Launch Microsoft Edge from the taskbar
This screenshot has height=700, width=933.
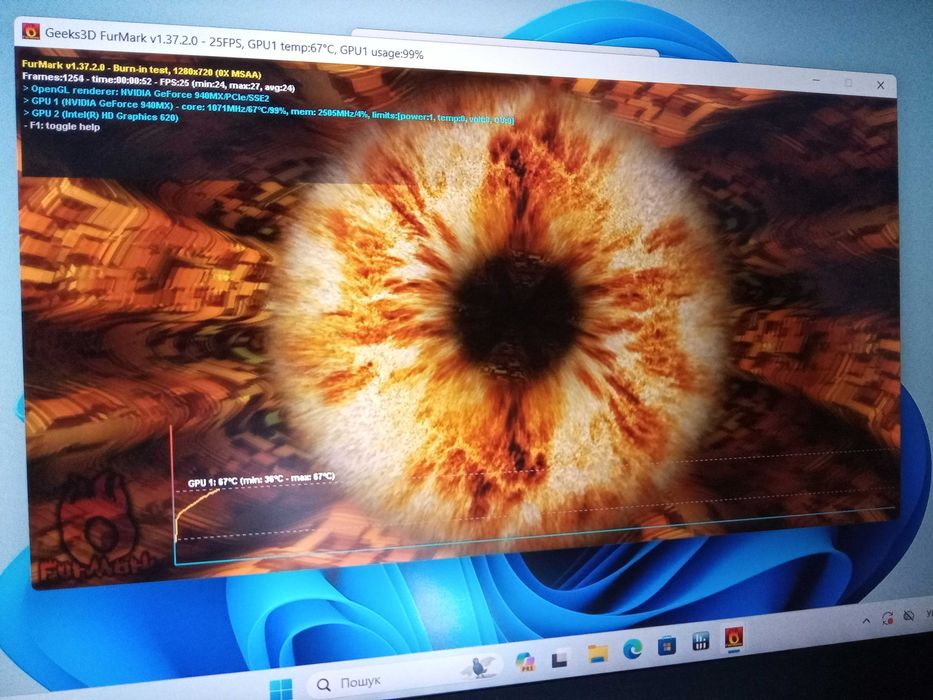[x=632, y=649]
